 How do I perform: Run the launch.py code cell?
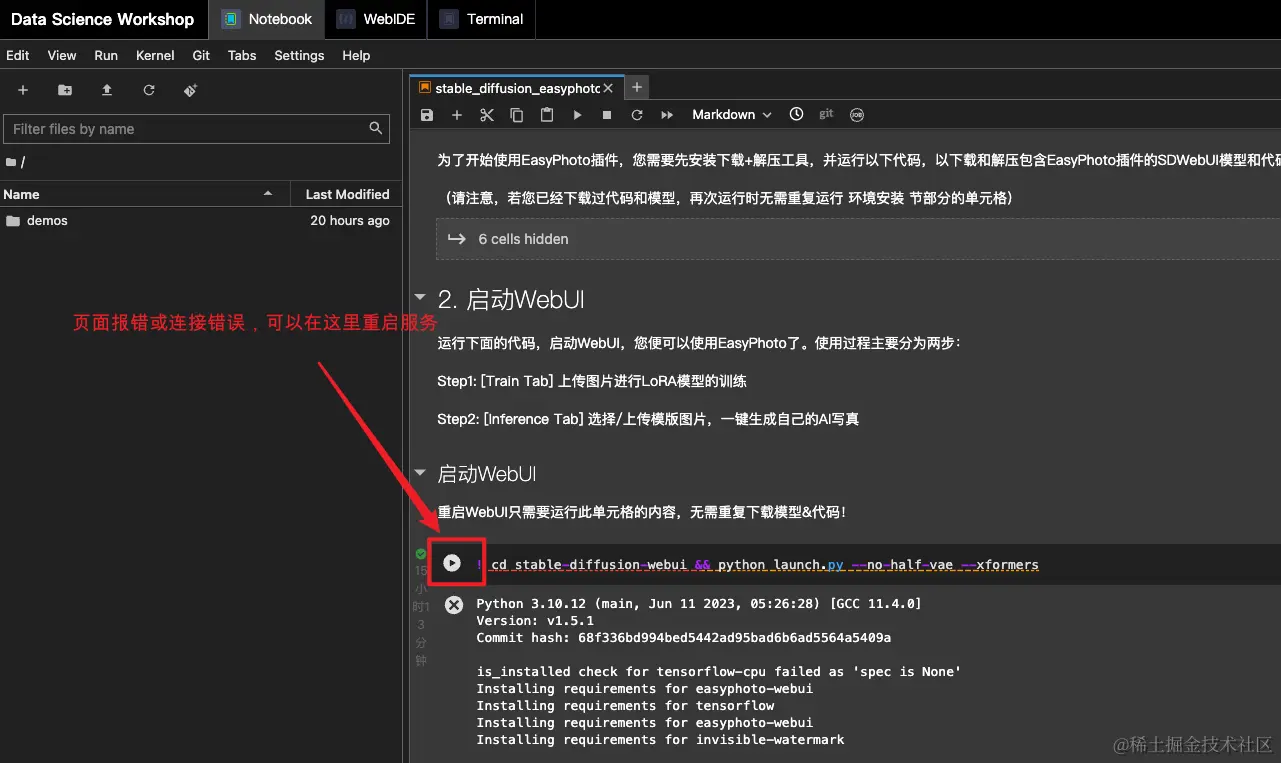pos(452,563)
